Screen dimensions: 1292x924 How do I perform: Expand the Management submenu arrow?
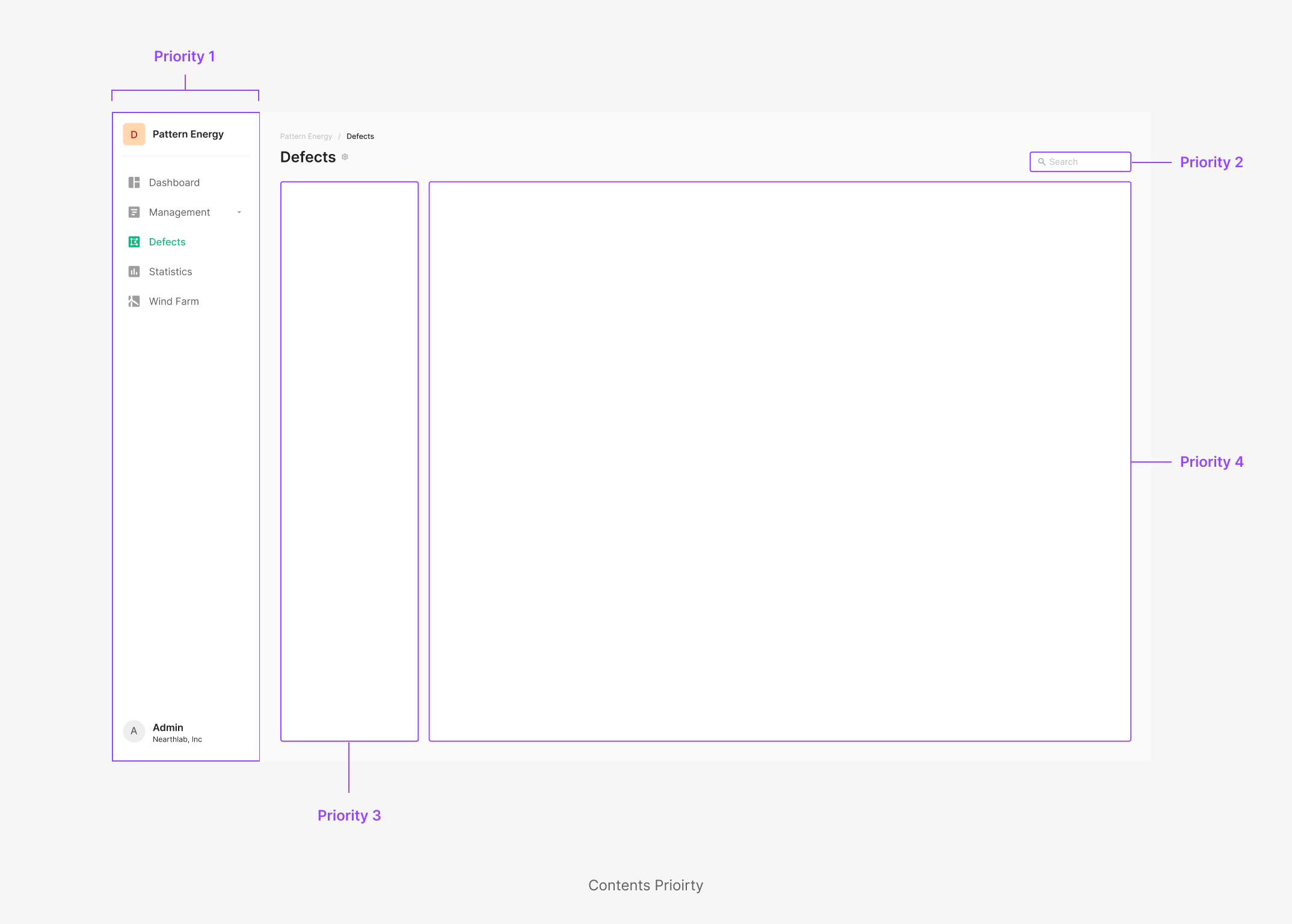239,212
